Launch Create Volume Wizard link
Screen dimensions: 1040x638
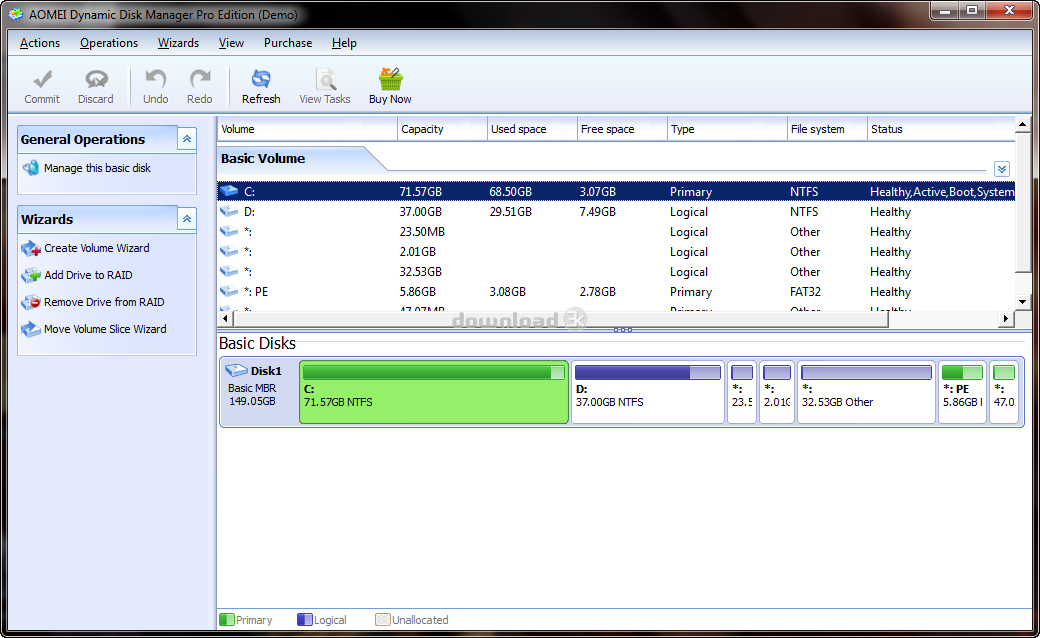tap(97, 248)
